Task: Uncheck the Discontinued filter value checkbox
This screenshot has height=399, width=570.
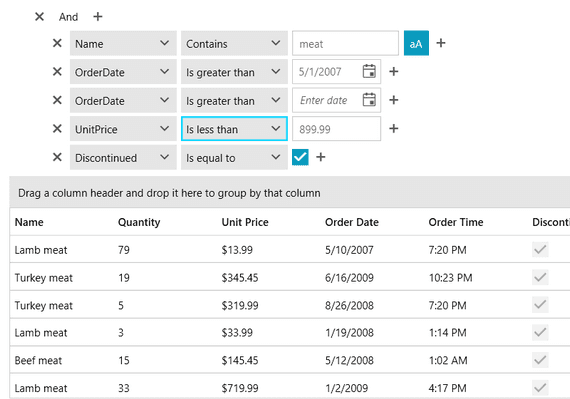Action: pyautogui.click(x=300, y=157)
